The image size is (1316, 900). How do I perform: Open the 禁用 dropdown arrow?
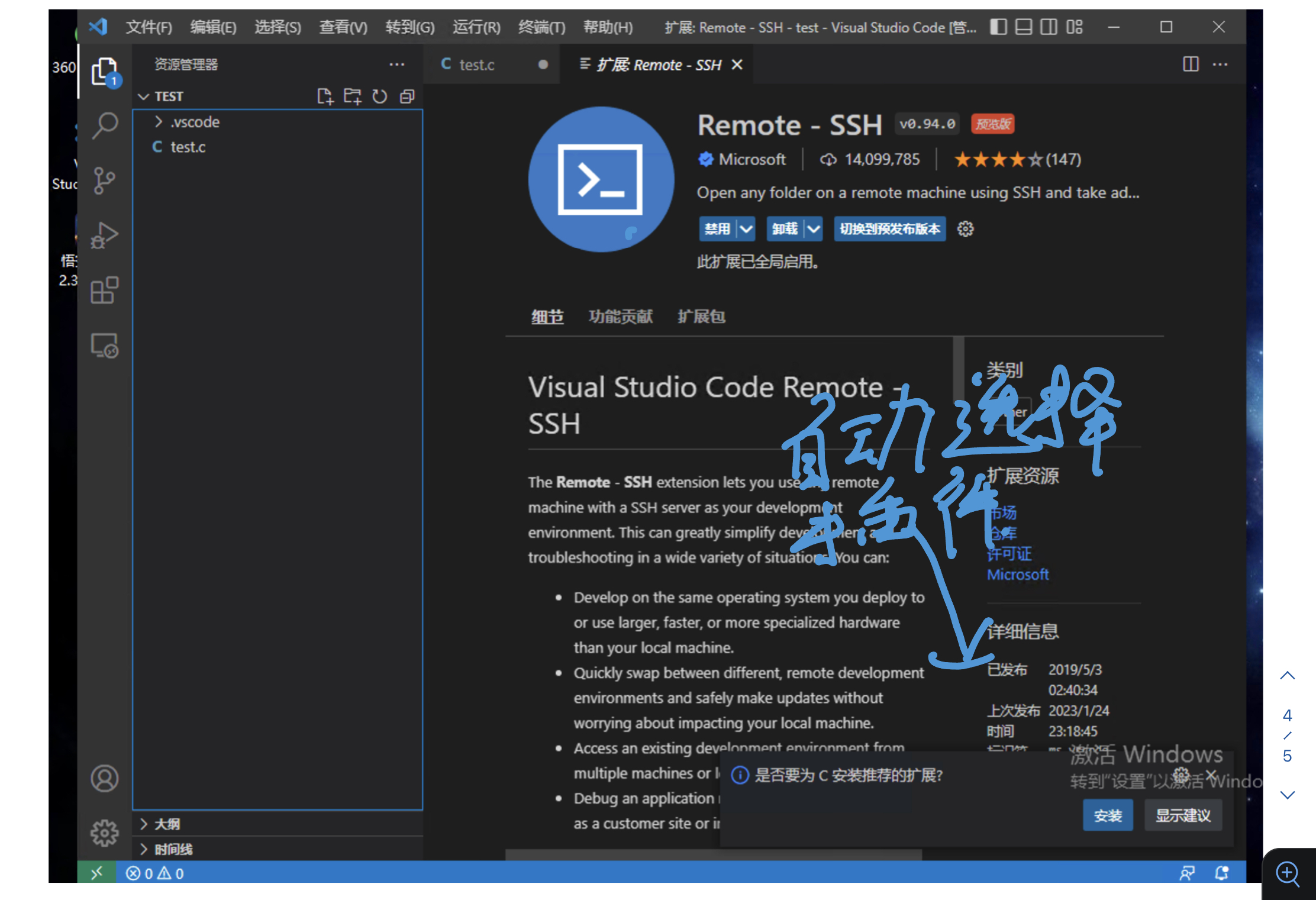(747, 229)
